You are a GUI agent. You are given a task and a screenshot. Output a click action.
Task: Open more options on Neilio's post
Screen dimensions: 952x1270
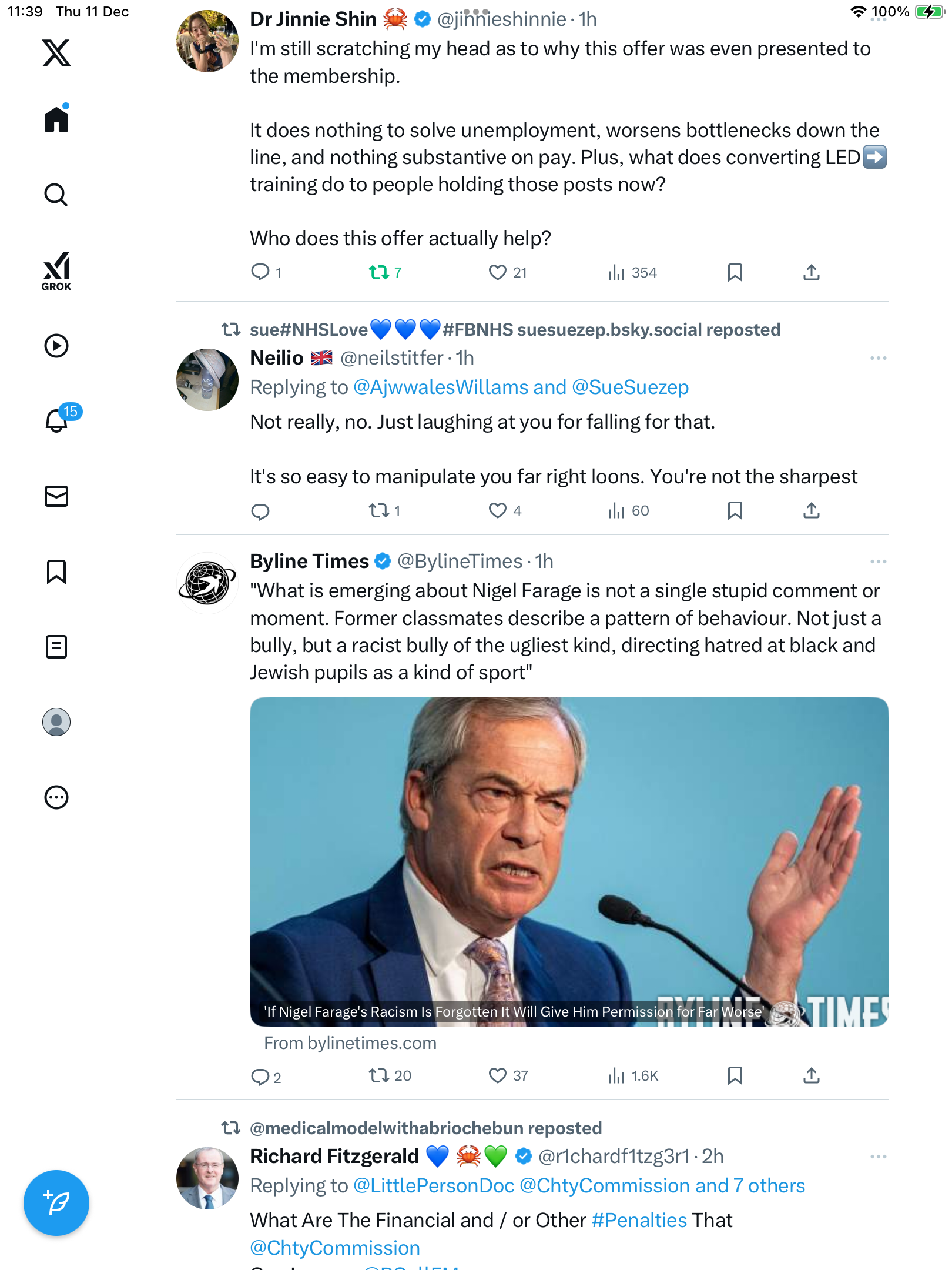pos(878,358)
